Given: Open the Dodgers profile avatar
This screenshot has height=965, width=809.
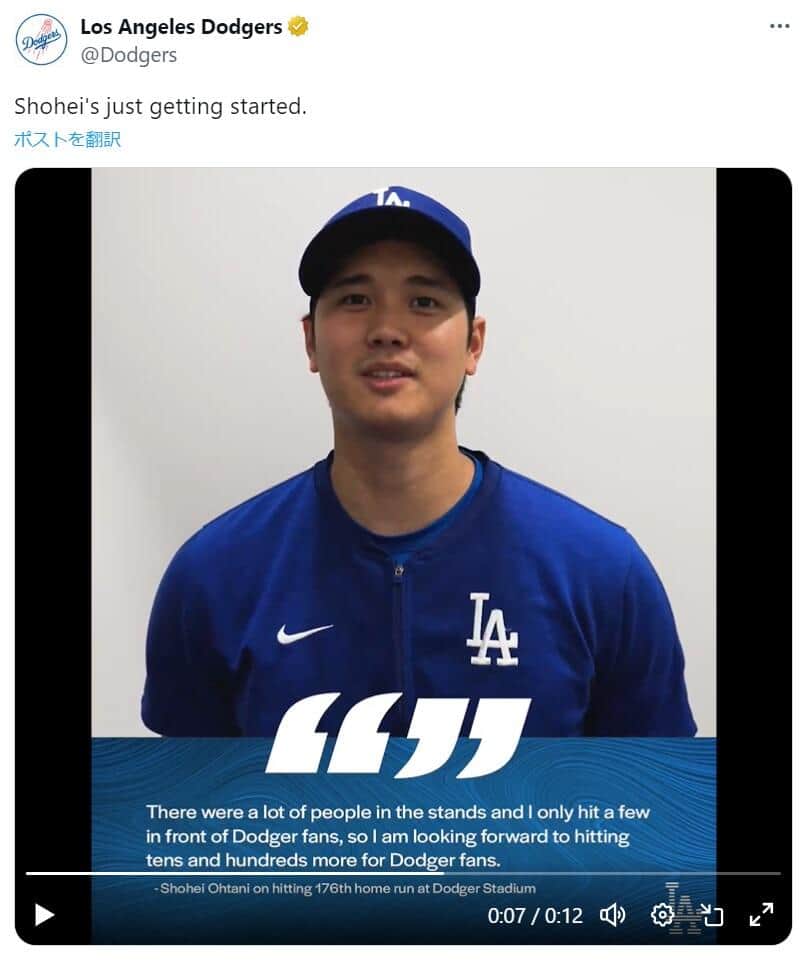Looking at the screenshot, I should coord(41,40).
